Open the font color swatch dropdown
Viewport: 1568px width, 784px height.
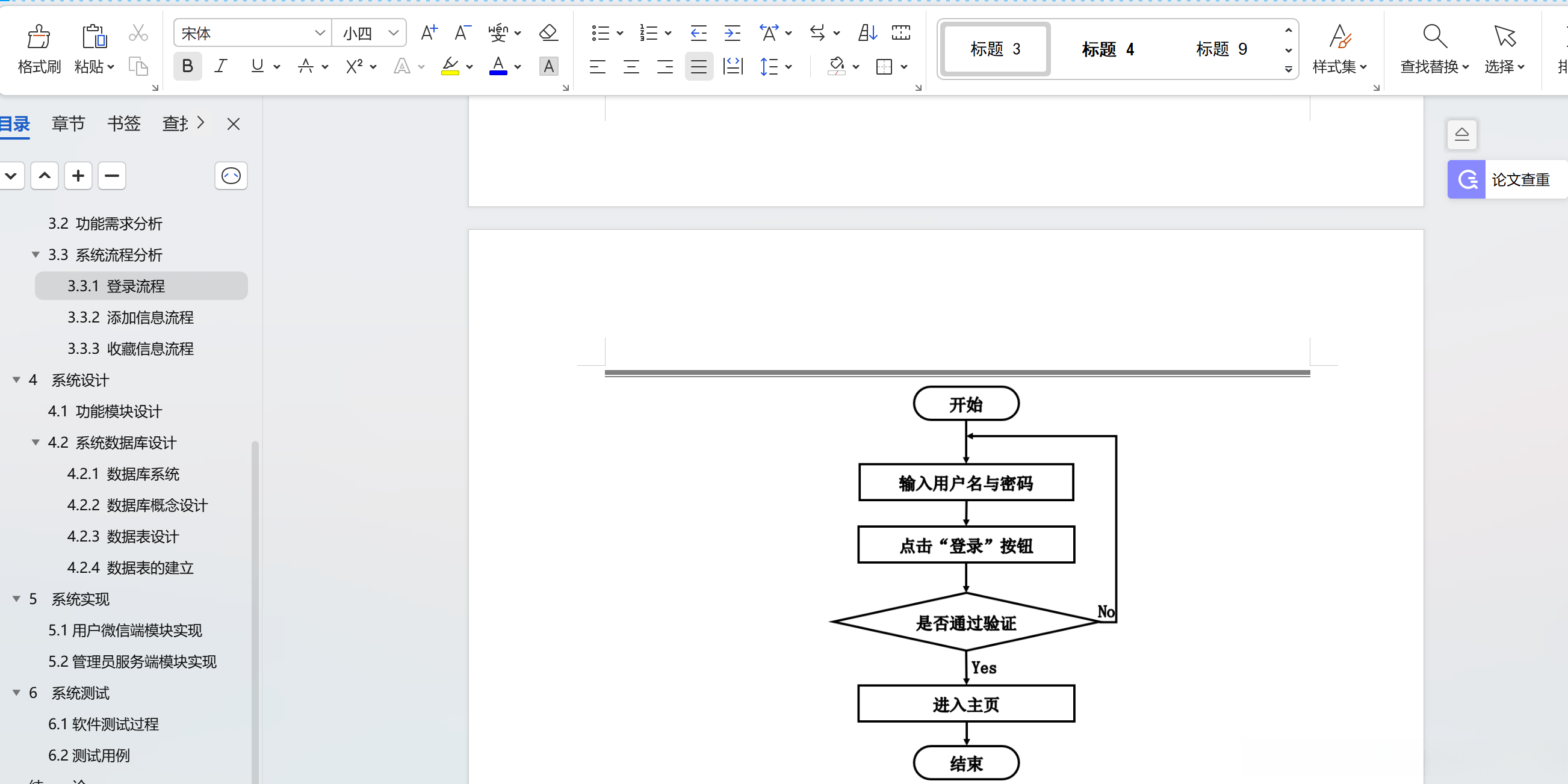tap(518, 67)
